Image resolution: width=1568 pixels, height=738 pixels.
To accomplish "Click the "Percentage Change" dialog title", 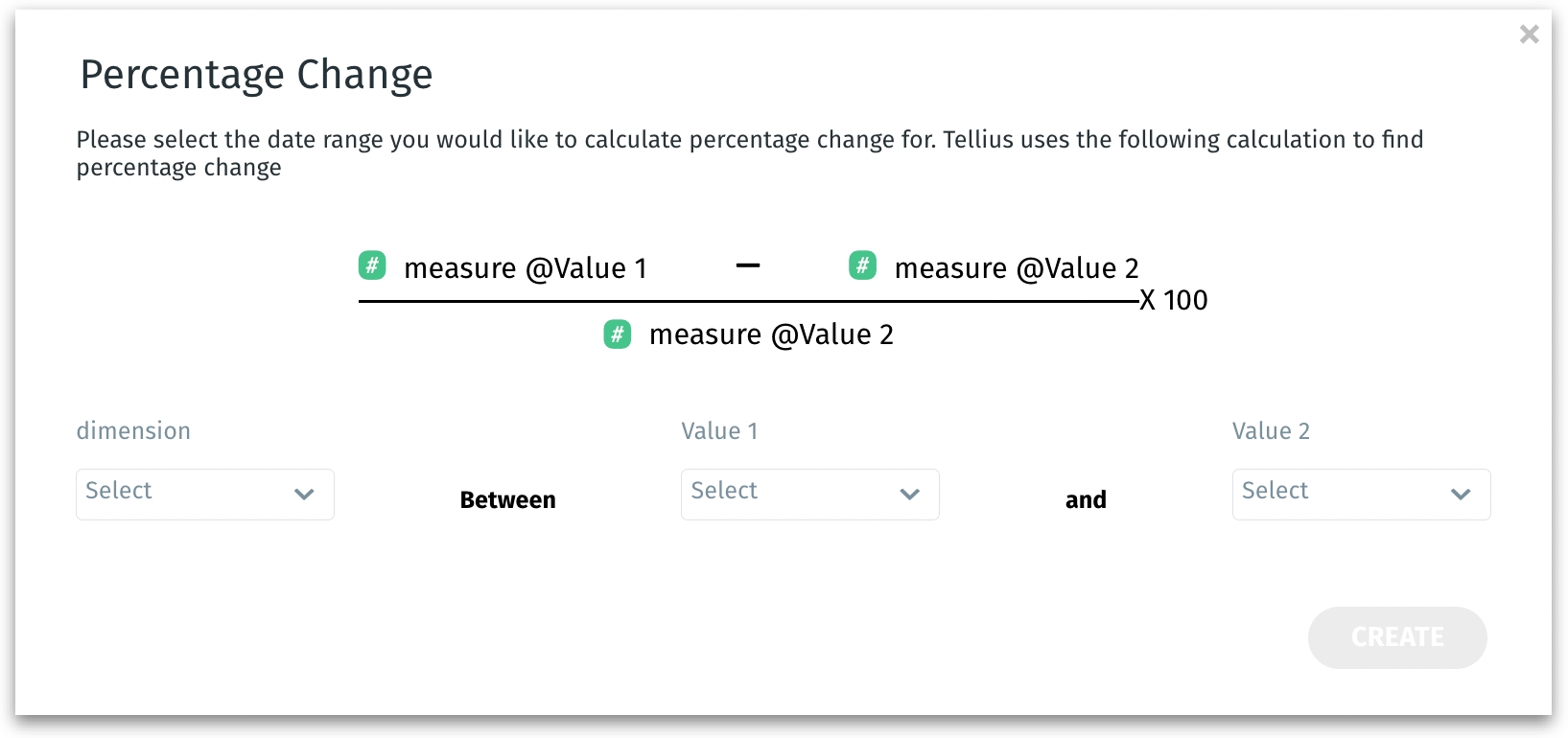I will point(256,75).
